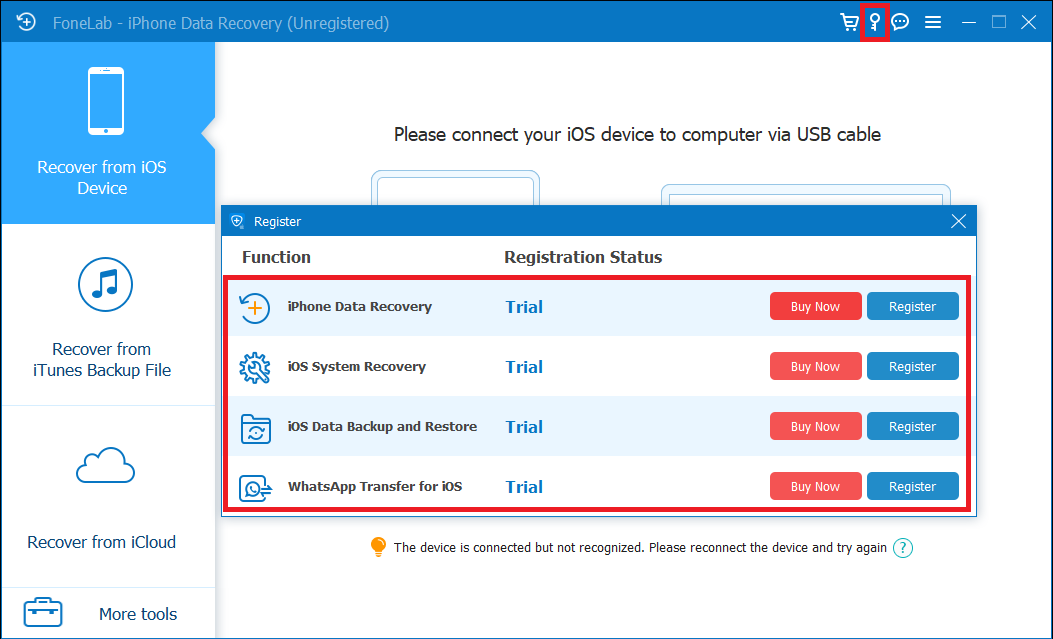The height and width of the screenshot is (639, 1053).
Task: Click the iCloud cloud icon
Action: (105, 465)
